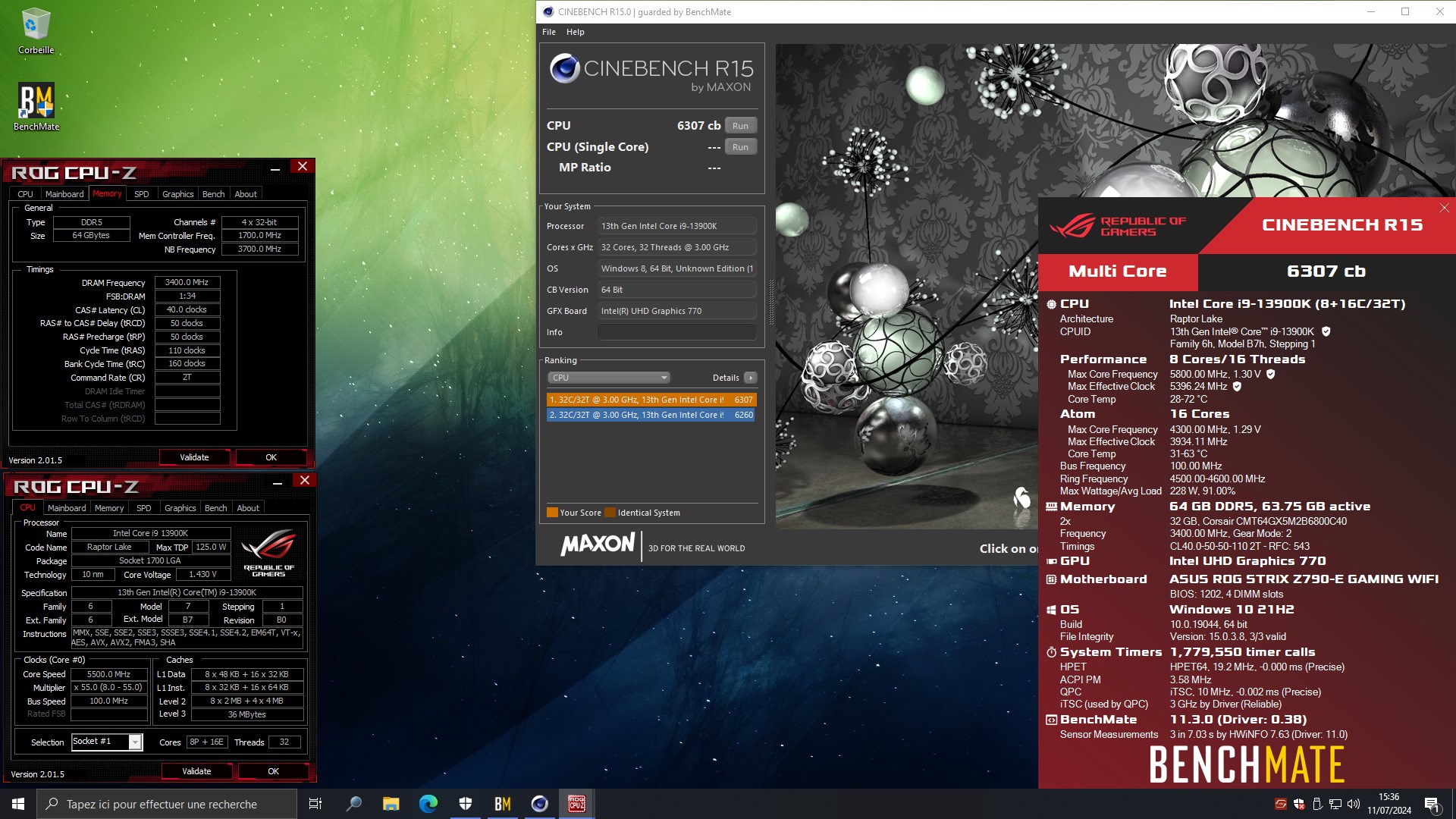The width and height of the screenshot is (1456, 819).
Task: Click the GFX Board value Intel UHD Graphics 770
Action: [677, 311]
